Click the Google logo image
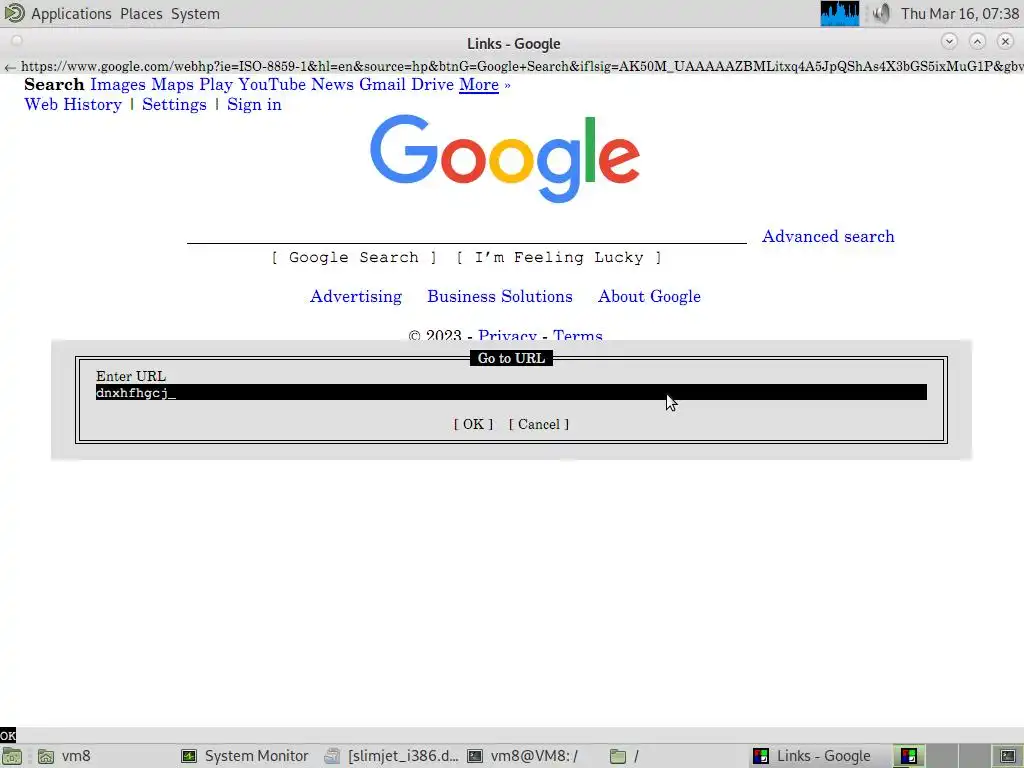Screen dimensions: 1024x768 (x=505, y=159)
